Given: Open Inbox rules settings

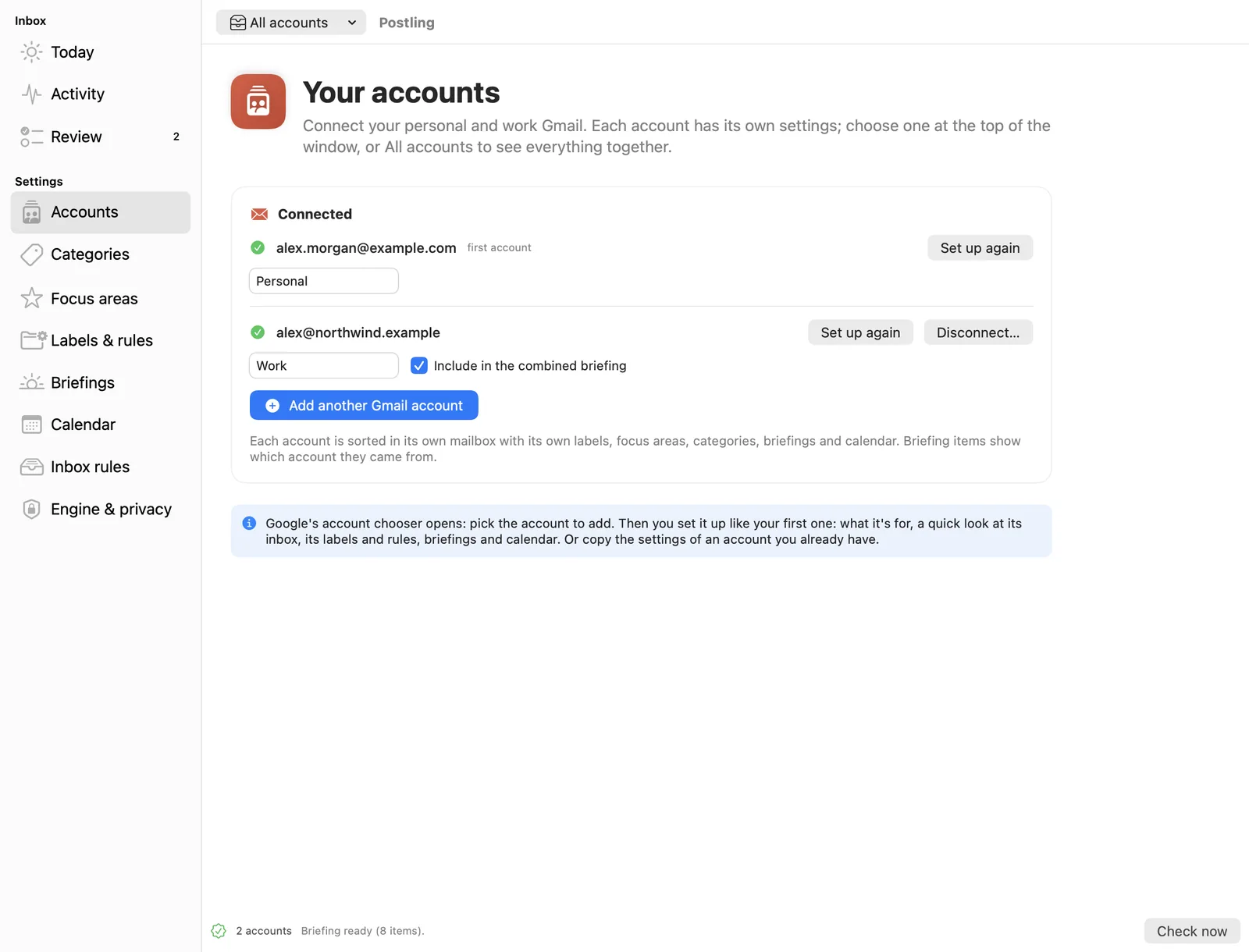Looking at the screenshot, I should coord(100,467).
